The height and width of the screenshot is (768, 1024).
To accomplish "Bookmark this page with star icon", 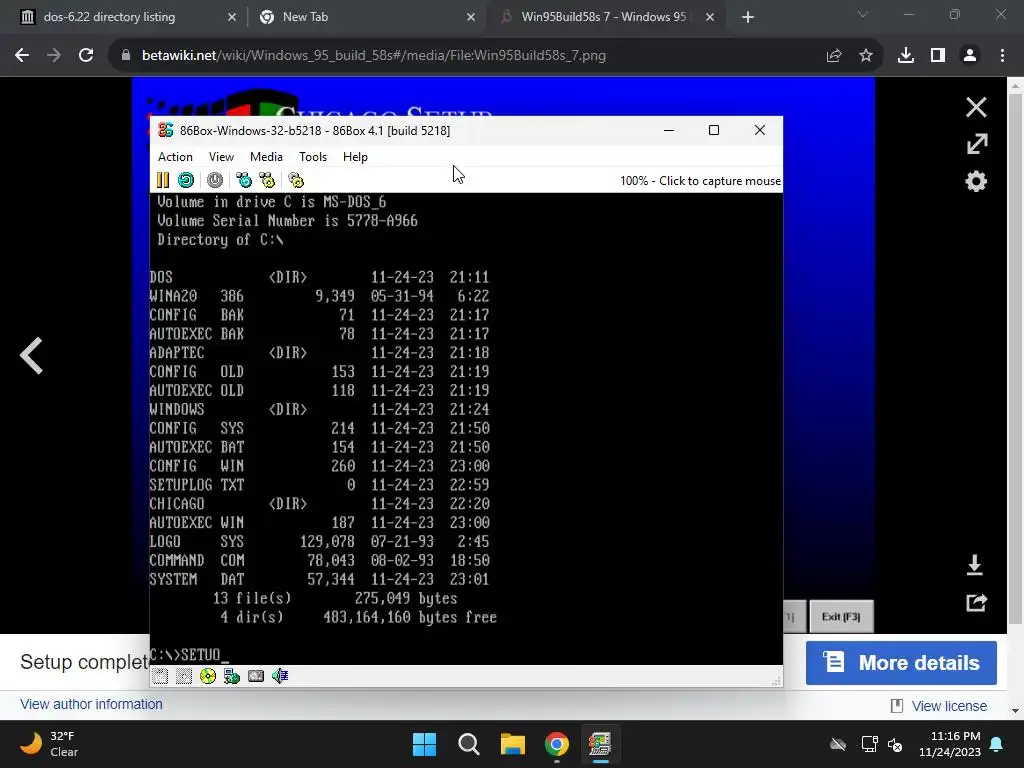I will click(866, 56).
